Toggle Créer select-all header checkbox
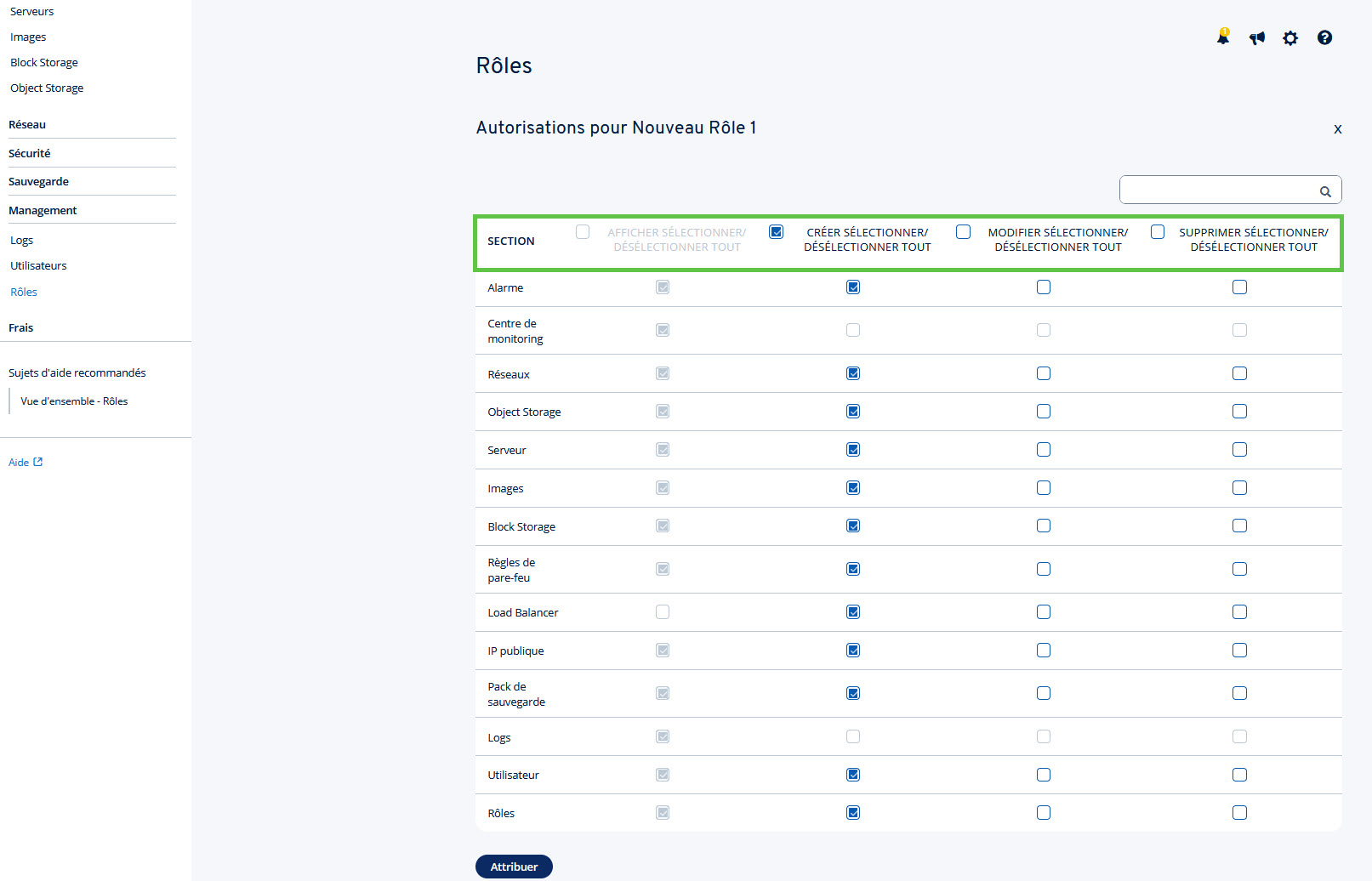Image resolution: width=1372 pixels, height=881 pixels. [776, 231]
